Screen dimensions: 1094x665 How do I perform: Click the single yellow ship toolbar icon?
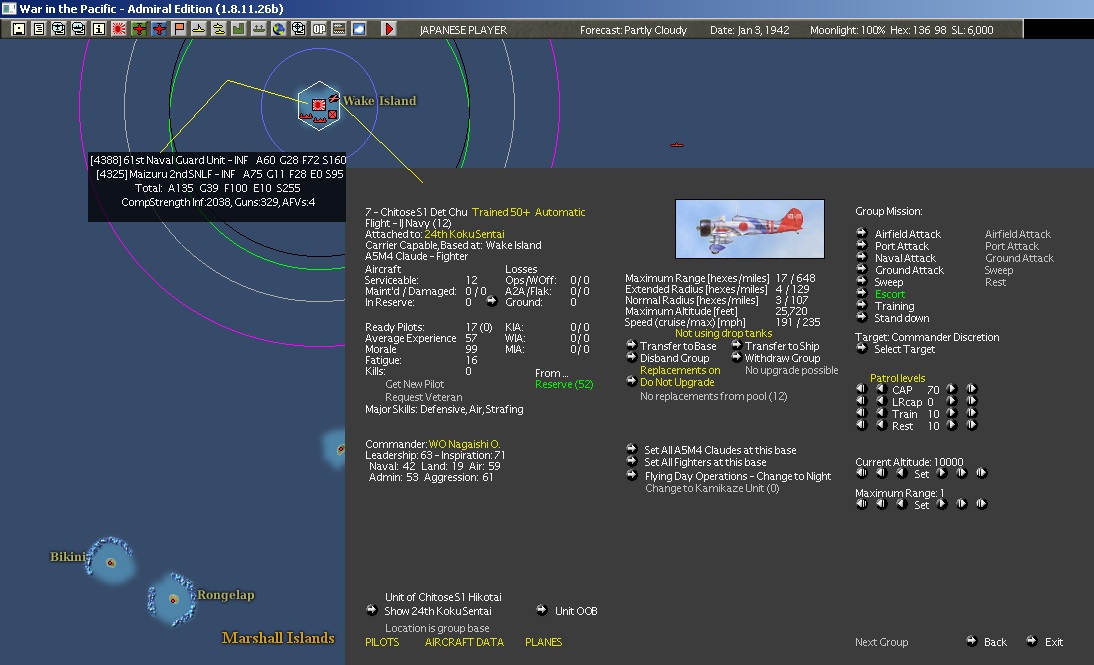pos(199,29)
